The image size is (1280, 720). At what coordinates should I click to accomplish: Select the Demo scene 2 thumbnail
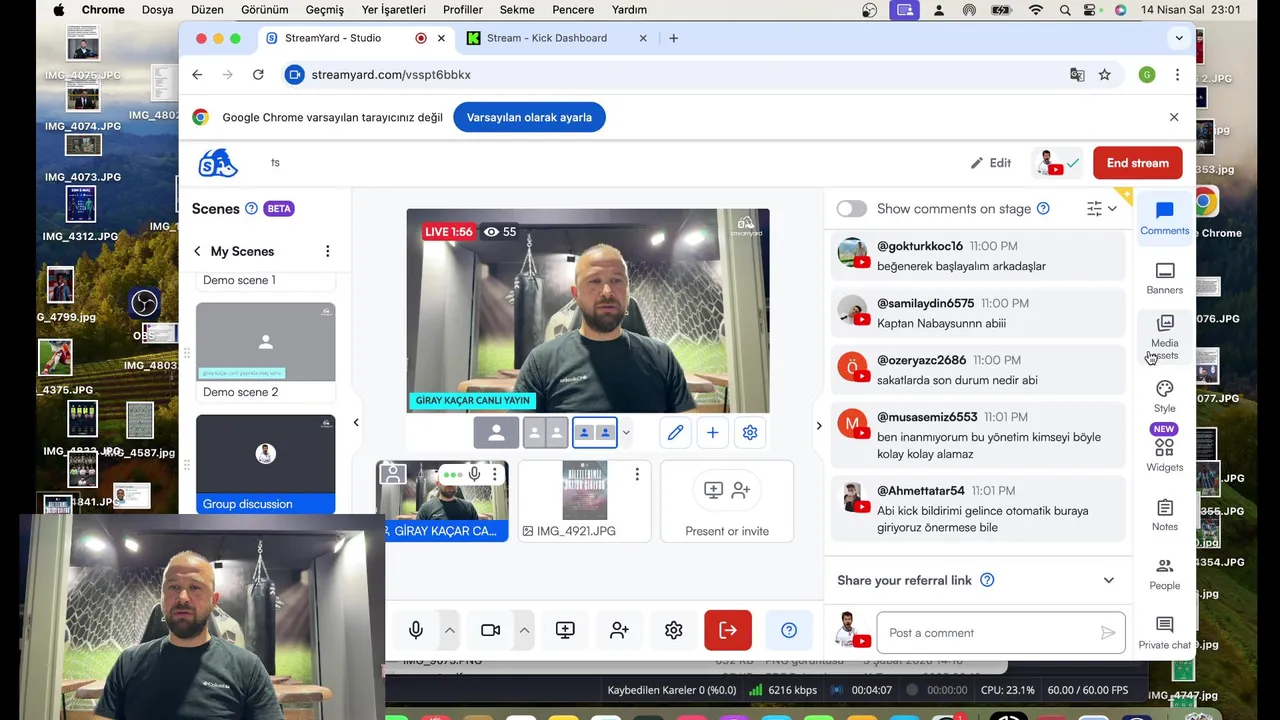tap(266, 342)
